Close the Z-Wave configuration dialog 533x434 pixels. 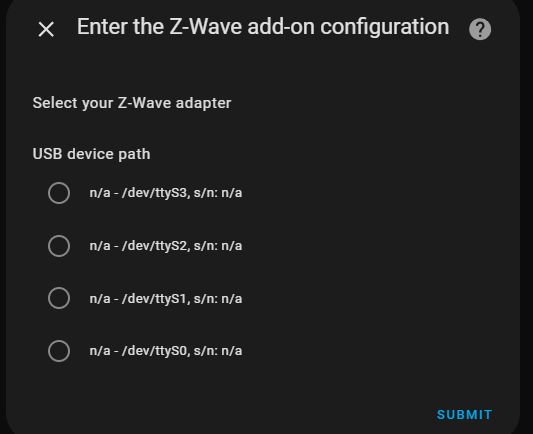[46, 29]
